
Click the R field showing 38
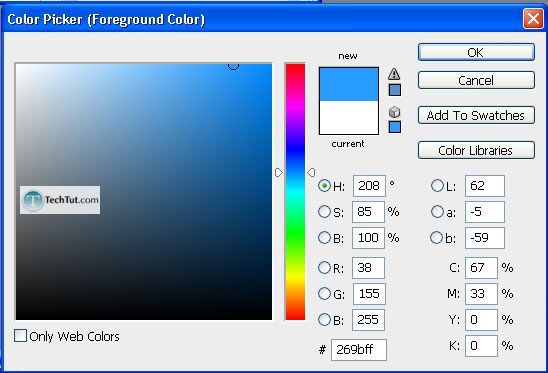pos(368,268)
